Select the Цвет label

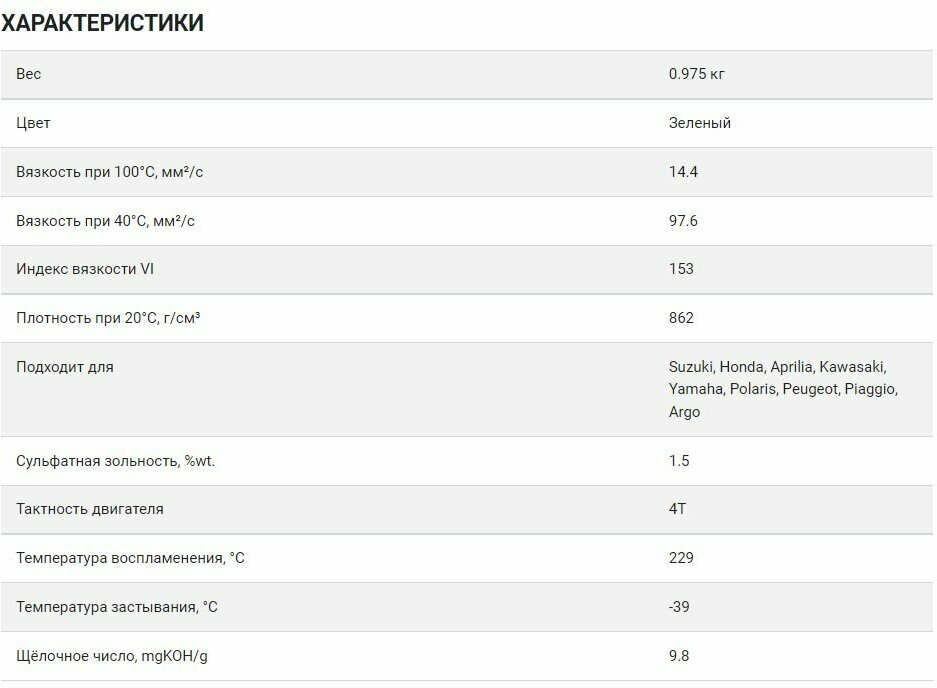33,123
